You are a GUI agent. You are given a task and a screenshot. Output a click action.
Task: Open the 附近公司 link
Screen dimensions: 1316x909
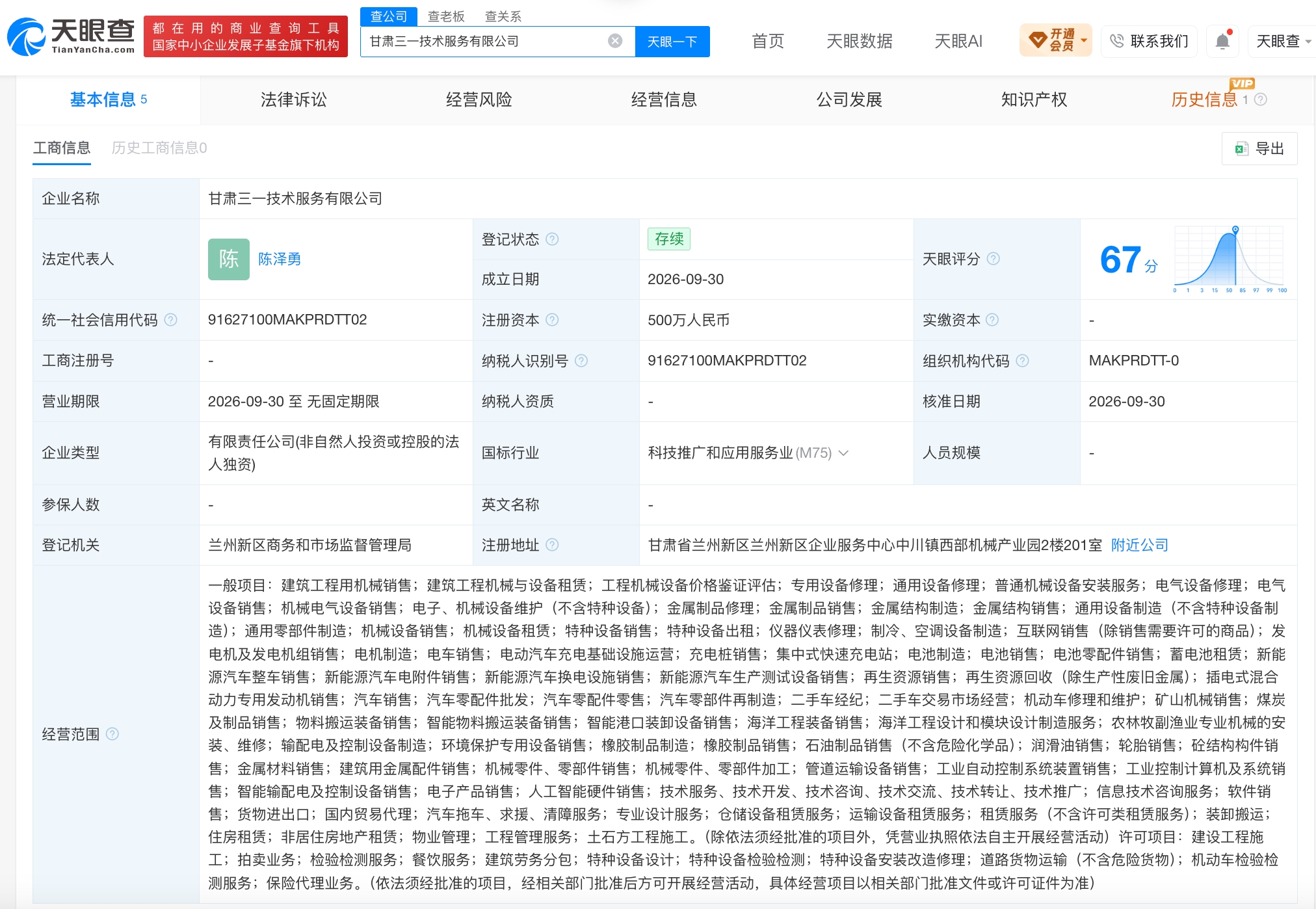point(1140,545)
